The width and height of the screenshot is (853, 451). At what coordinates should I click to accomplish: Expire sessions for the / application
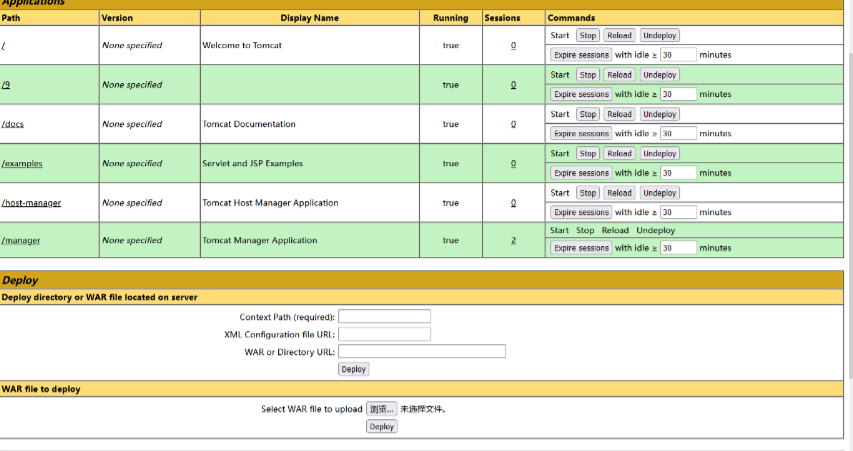point(581,55)
